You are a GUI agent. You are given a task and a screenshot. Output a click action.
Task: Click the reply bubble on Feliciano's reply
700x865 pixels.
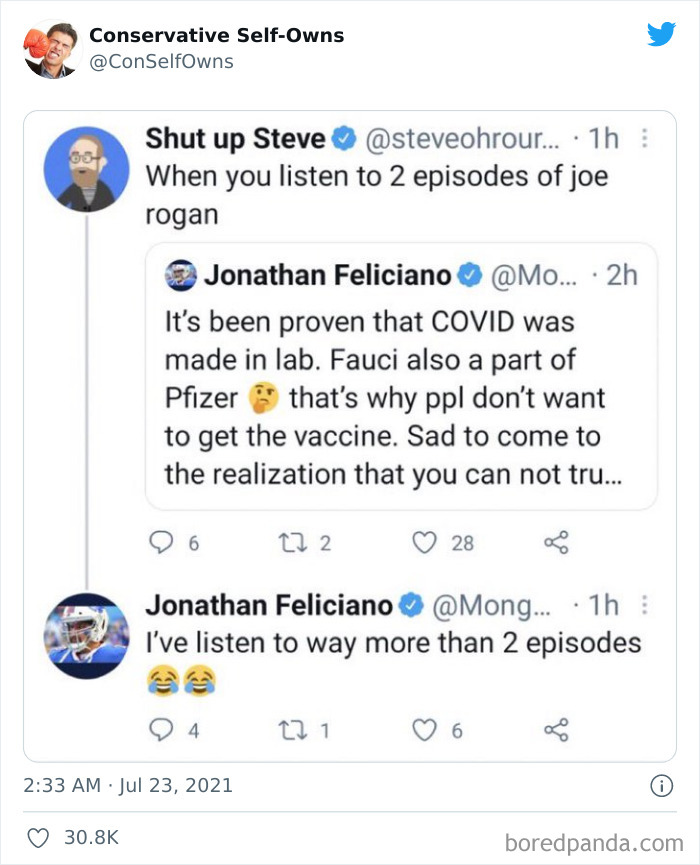tap(163, 730)
